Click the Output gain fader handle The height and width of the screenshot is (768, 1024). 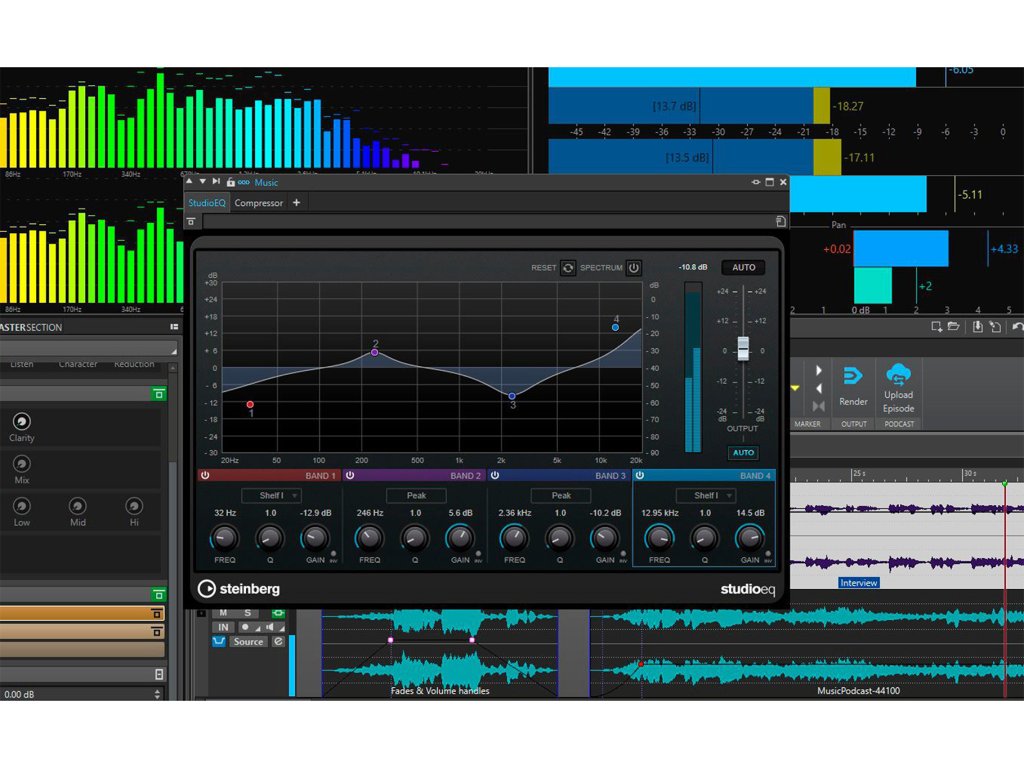(743, 348)
